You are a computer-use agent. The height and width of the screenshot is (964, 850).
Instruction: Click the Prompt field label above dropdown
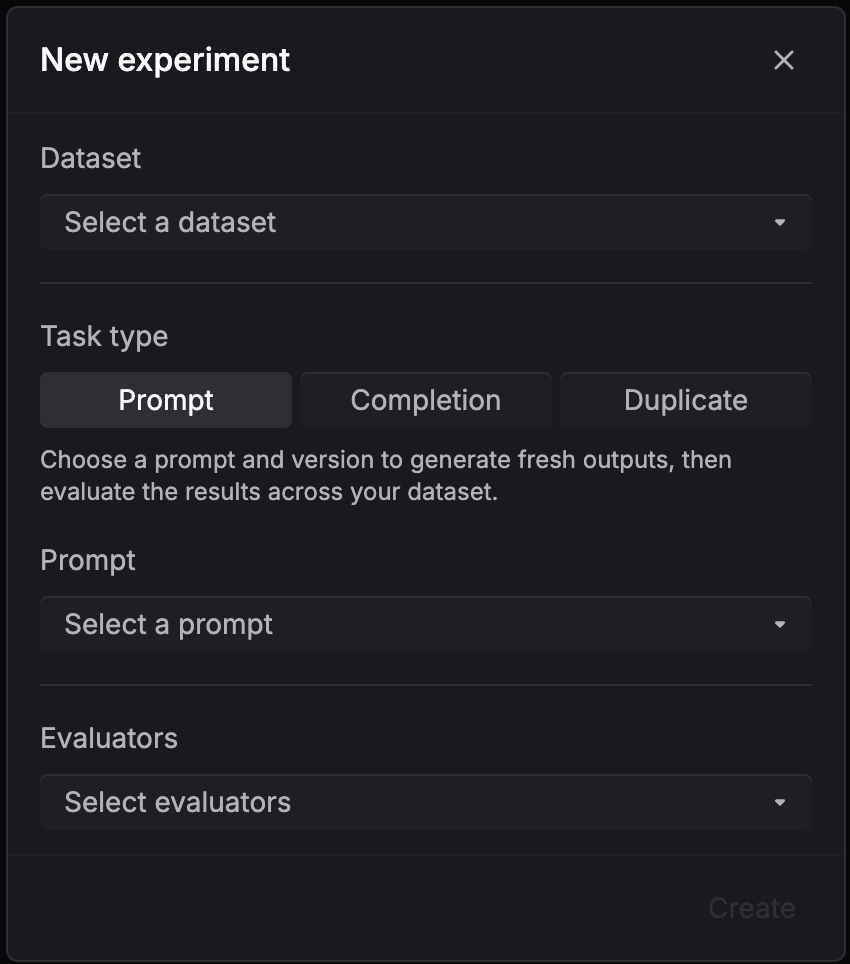point(88,560)
